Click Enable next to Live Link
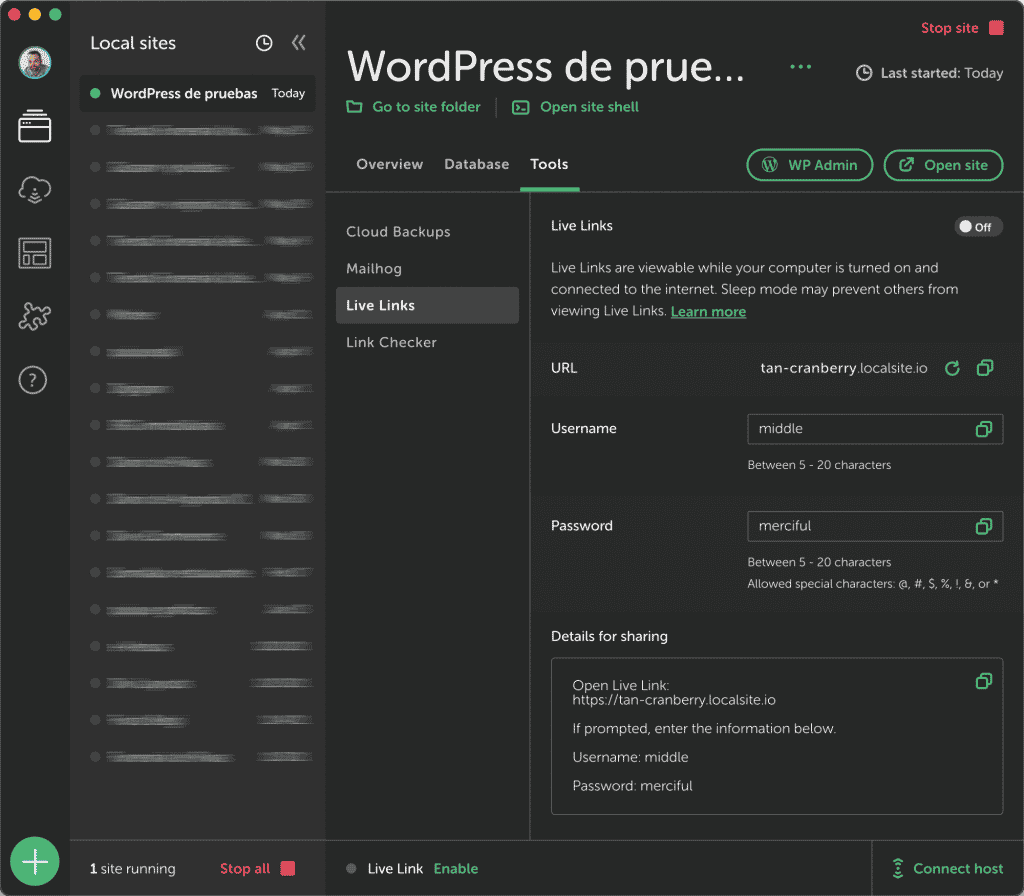The width and height of the screenshot is (1024, 896). pyautogui.click(x=456, y=869)
